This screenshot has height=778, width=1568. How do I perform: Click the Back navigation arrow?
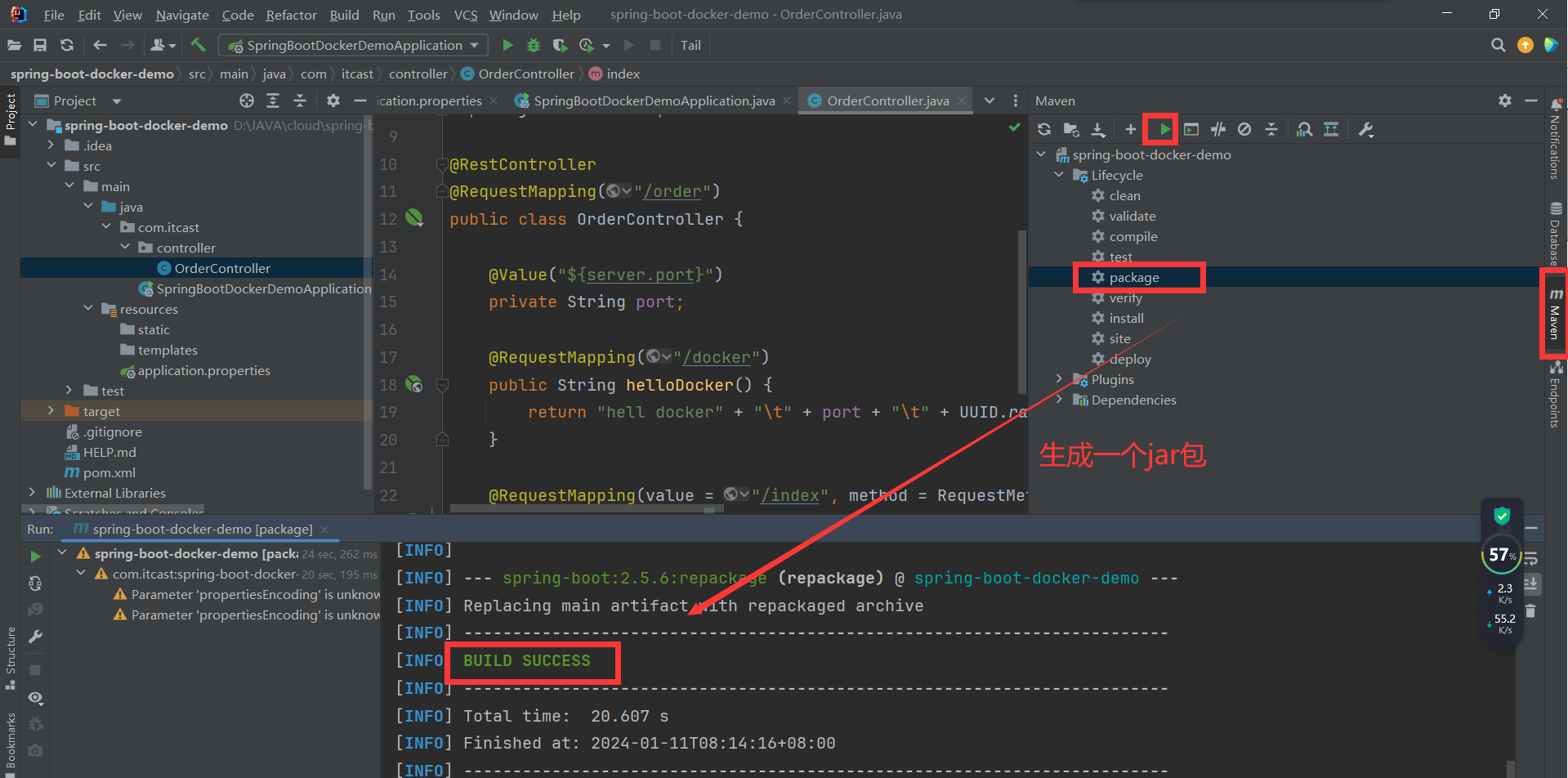tap(100, 45)
